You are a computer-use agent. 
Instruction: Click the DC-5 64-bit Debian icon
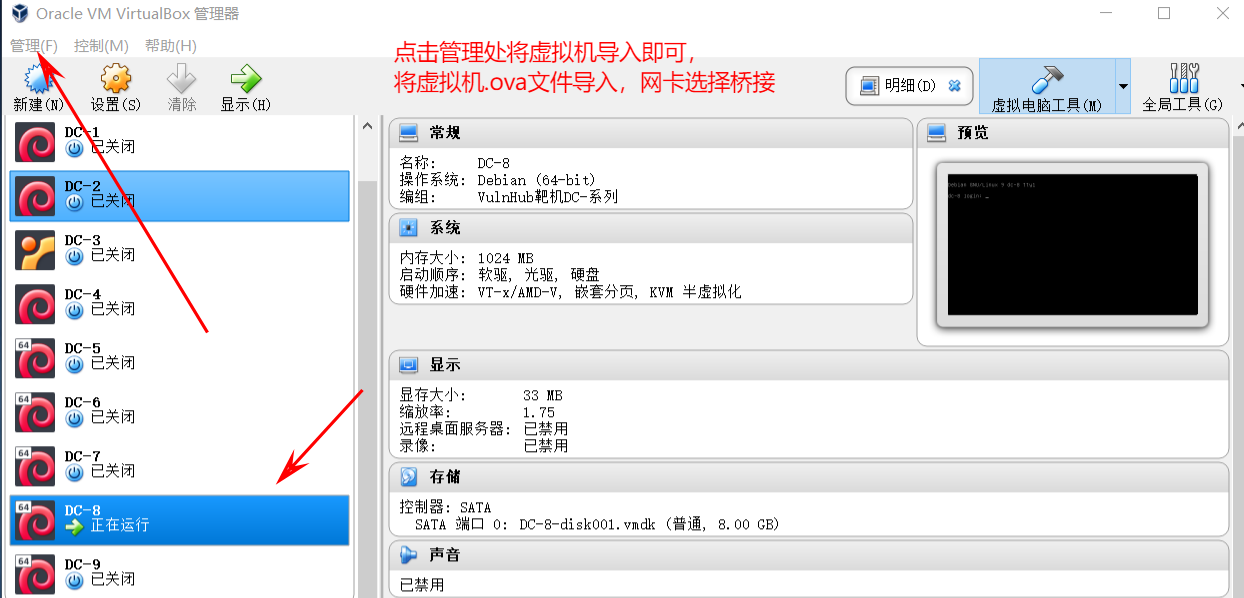(35, 358)
